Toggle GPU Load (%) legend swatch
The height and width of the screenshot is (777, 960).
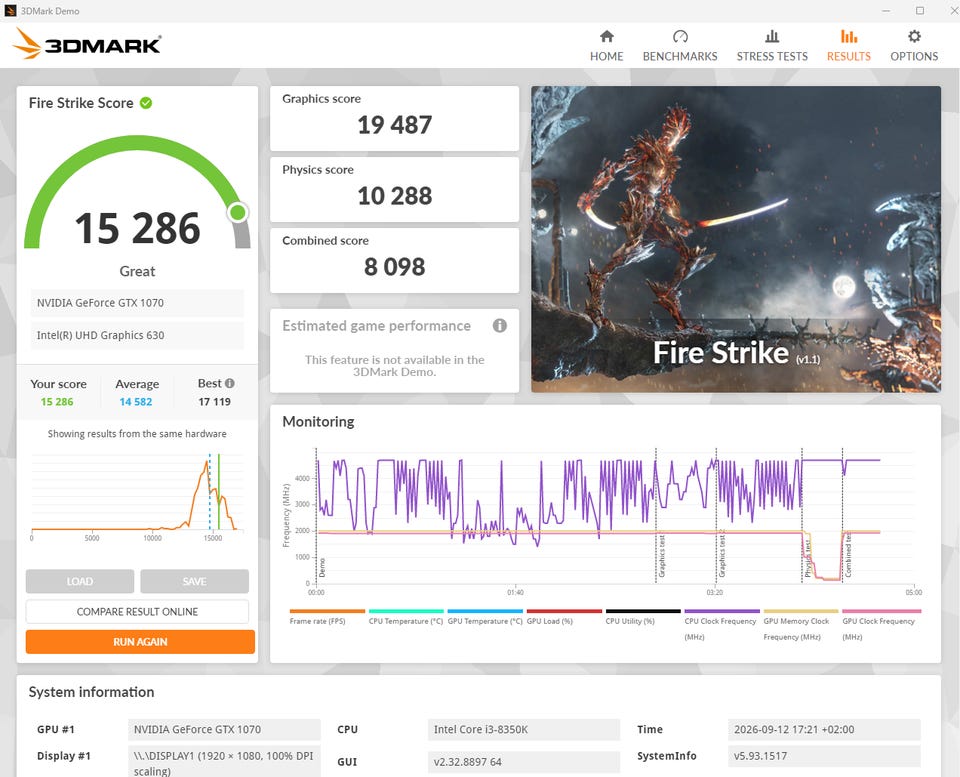click(564, 611)
